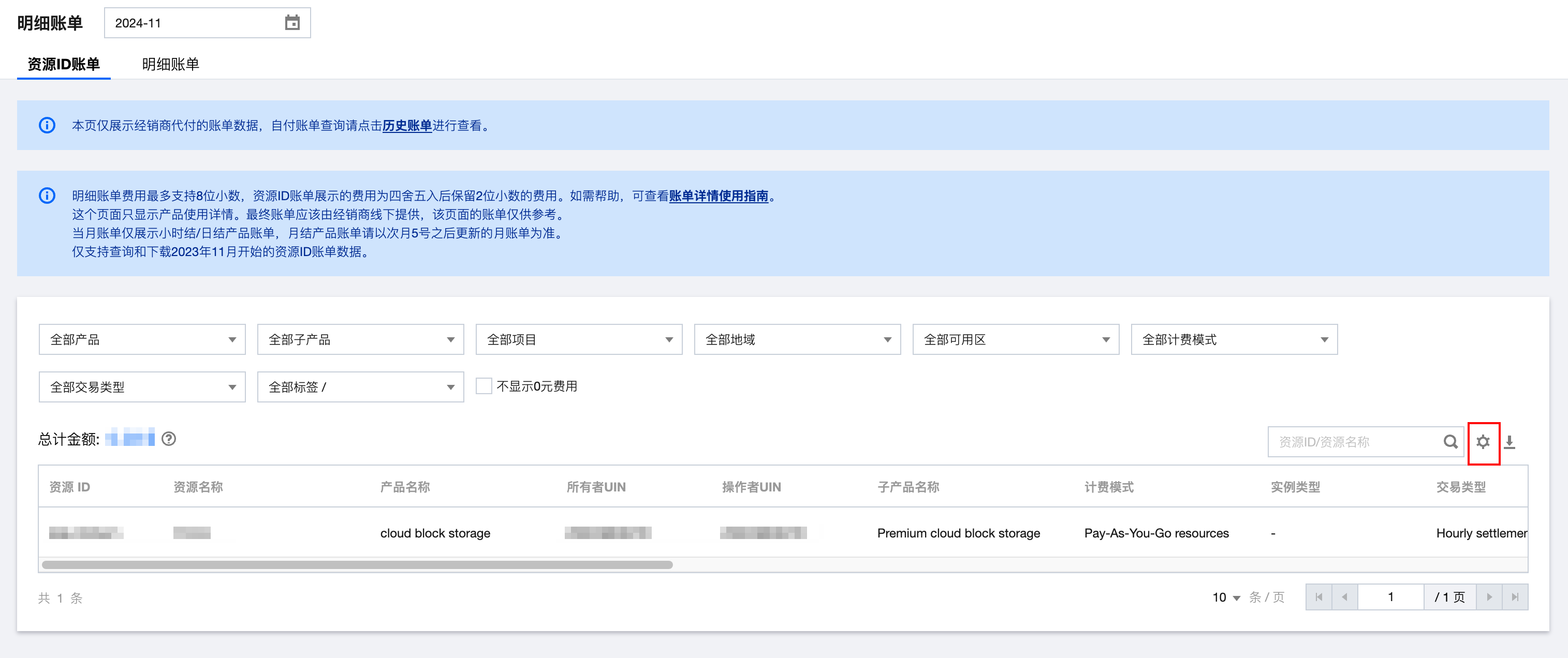The height and width of the screenshot is (658, 1568).
Task: Open 账单详情使用指南 link
Action: [x=719, y=196]
